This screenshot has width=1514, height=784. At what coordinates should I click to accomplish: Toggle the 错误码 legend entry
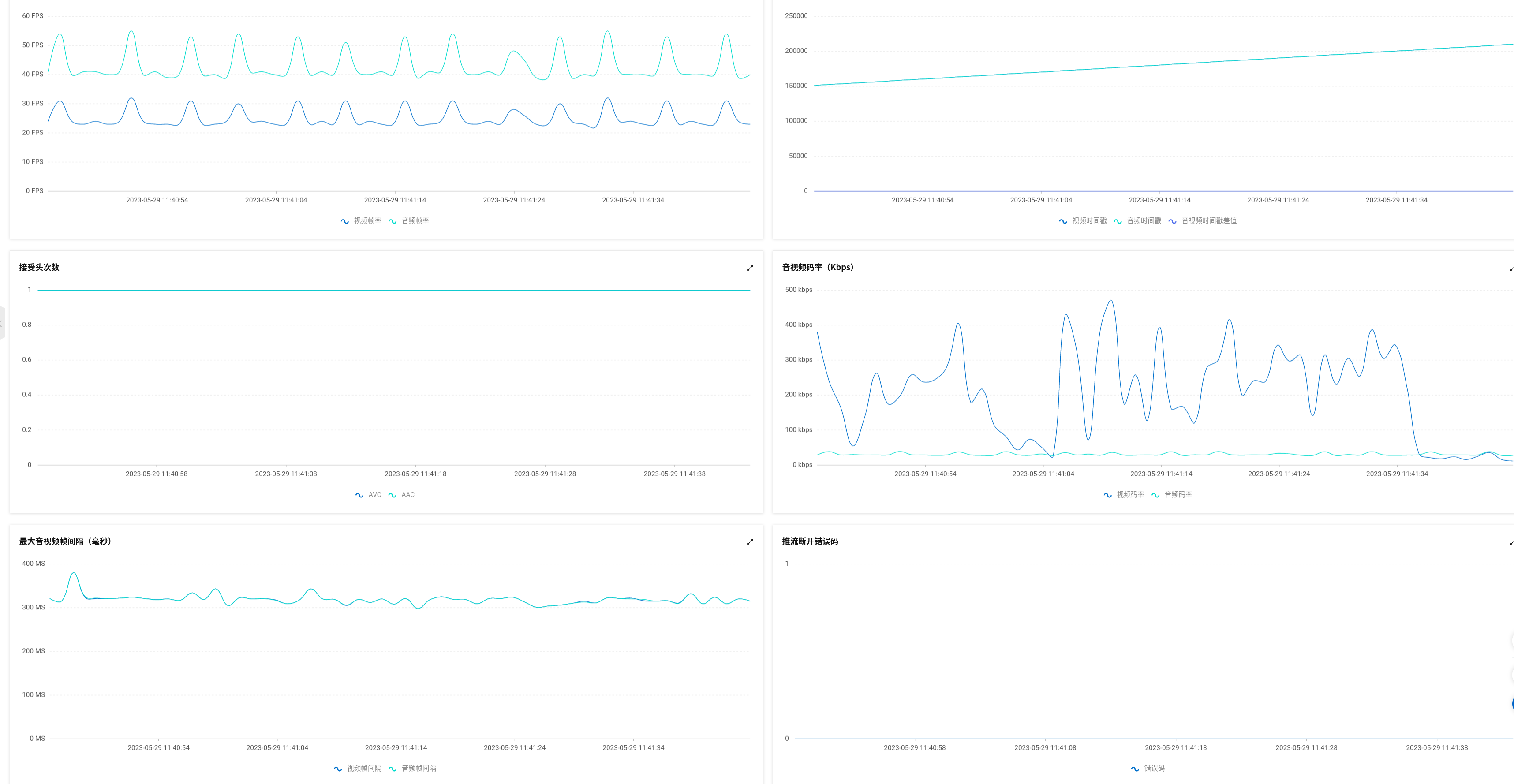pyautogui.click(x=1148, y=769)
